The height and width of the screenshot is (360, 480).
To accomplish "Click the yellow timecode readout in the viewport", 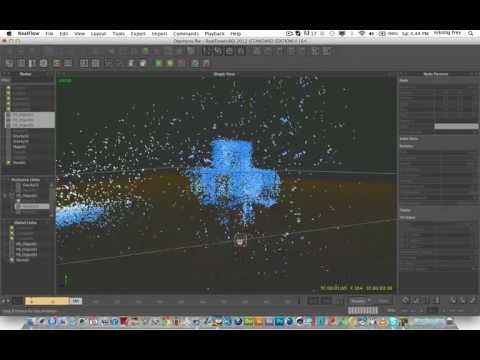I will 356,288.
